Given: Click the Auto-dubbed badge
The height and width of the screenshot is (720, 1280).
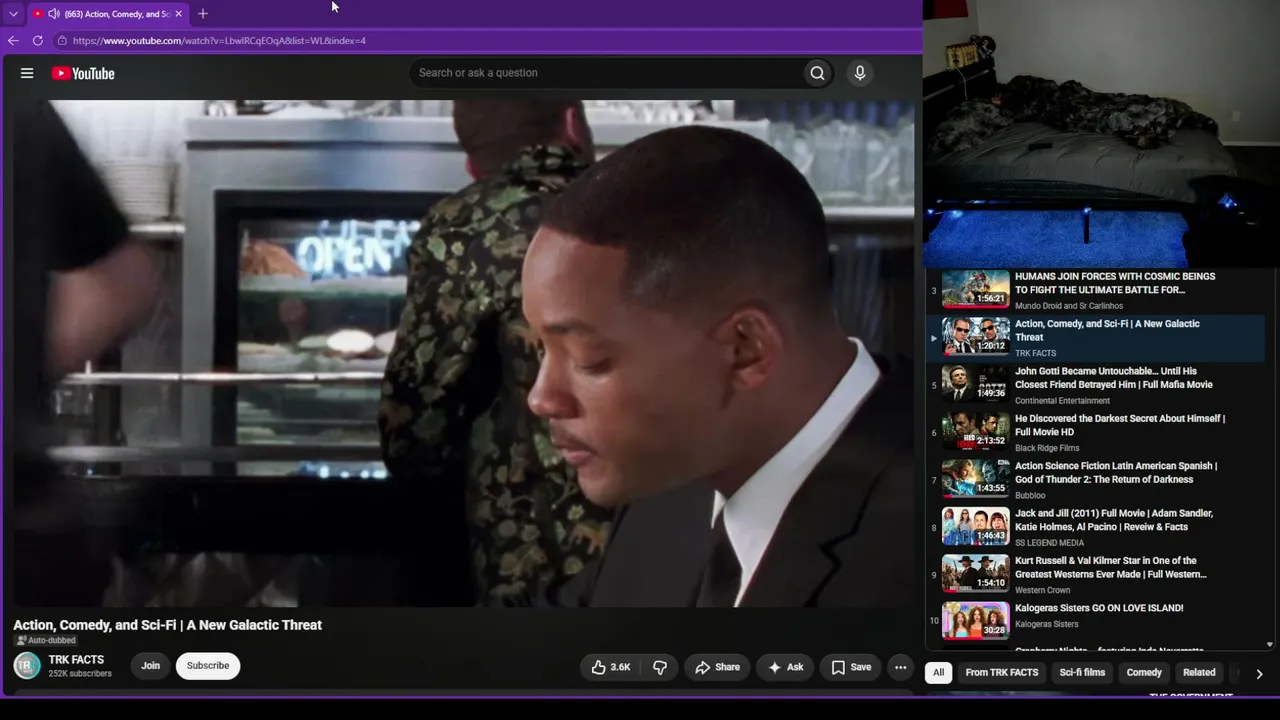Looking at the screenshot, I should tap(46, 640).
